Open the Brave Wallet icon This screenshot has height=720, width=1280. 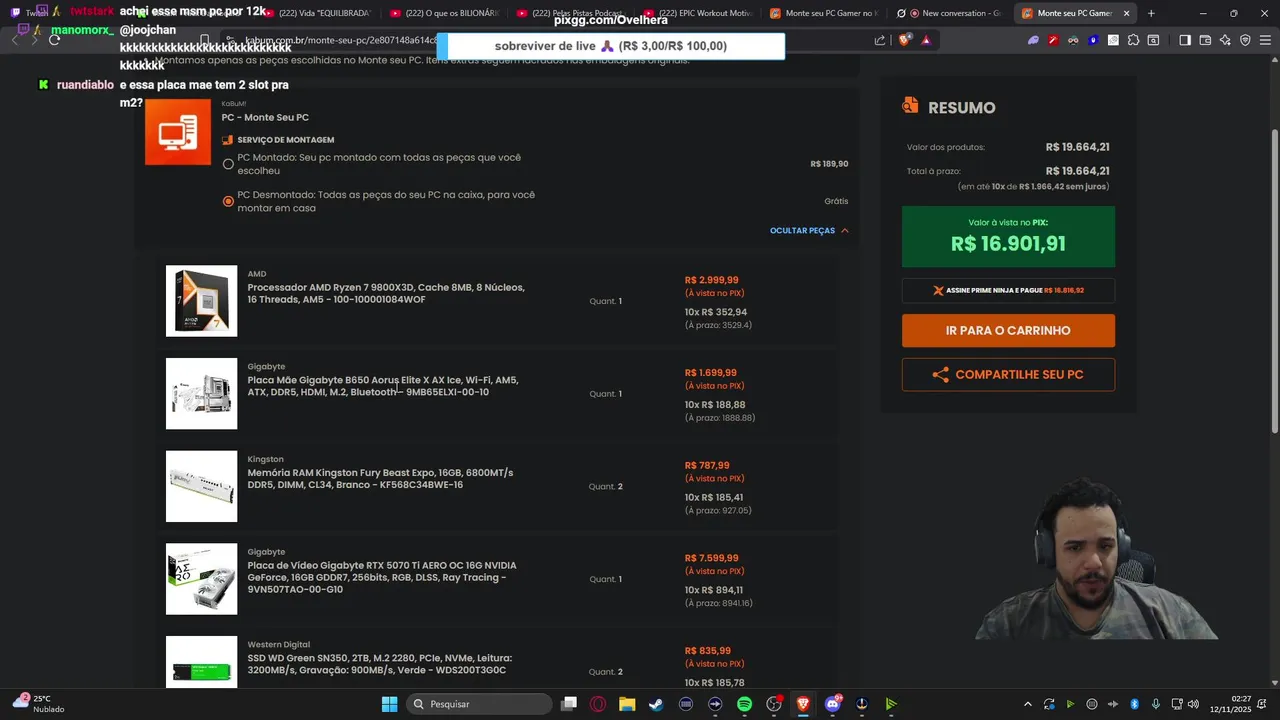(1205, 40)
